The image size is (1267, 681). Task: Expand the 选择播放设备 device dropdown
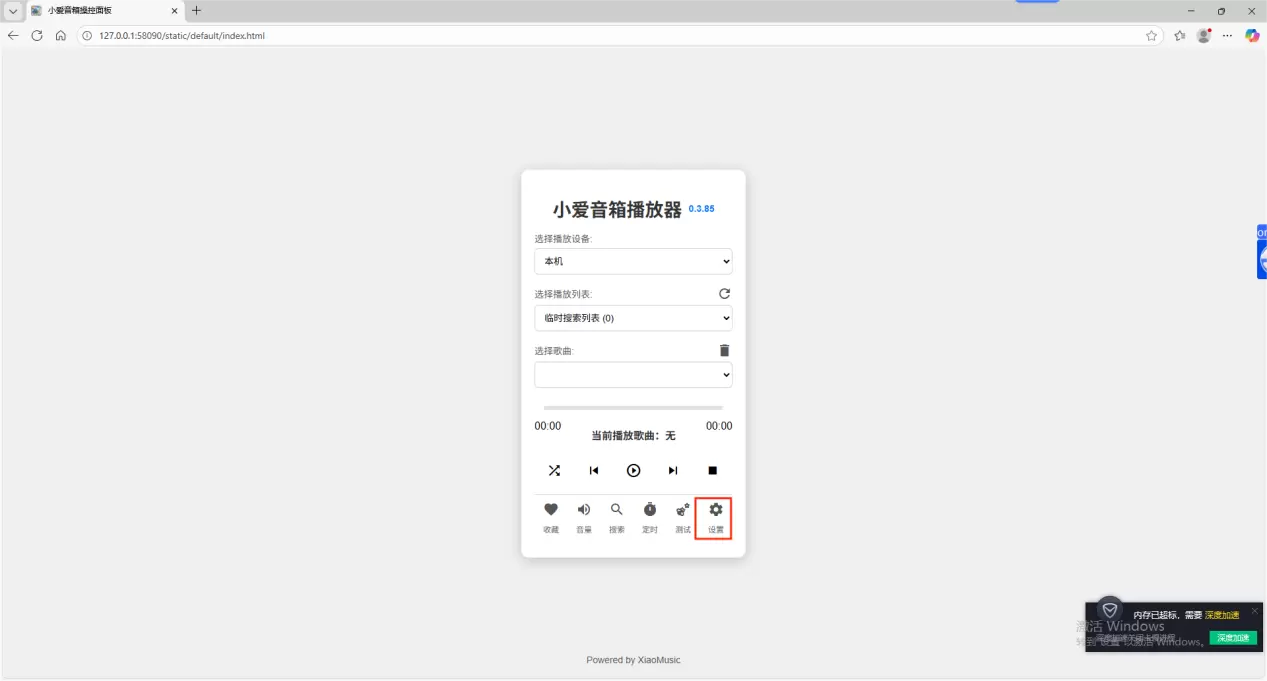[633, 261]
